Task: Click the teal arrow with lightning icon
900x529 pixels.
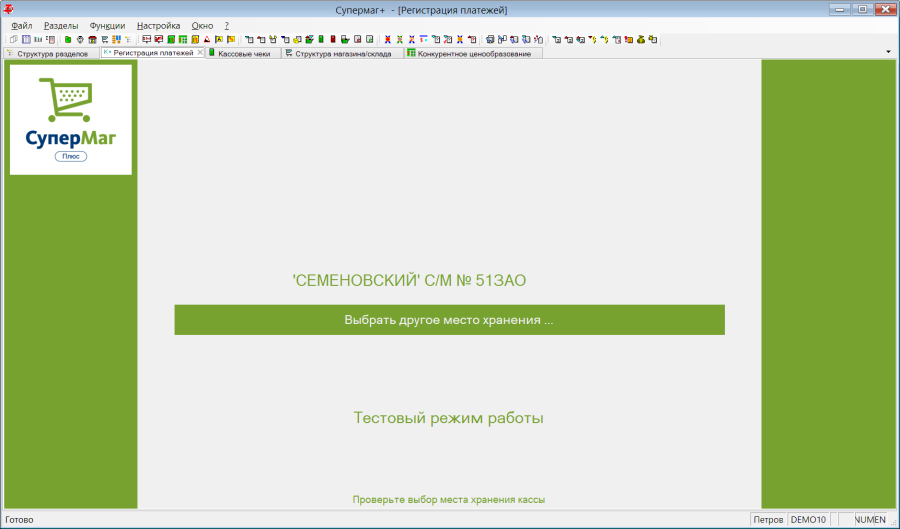Action: (603, 40)
